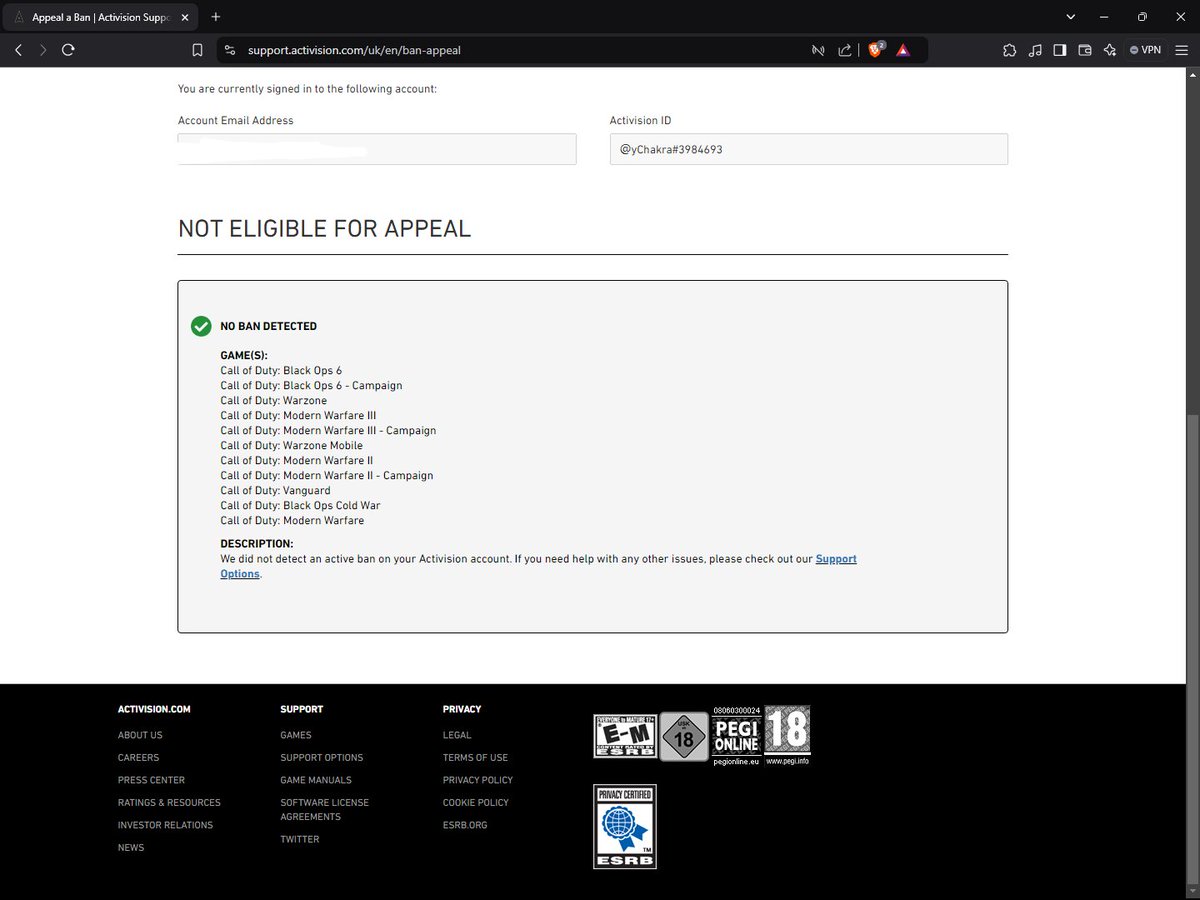This screenshot has height=900, width=1200.
Task: Select the Call of Duty: Black Ops 6 - Campaign line
Action: 311,386
